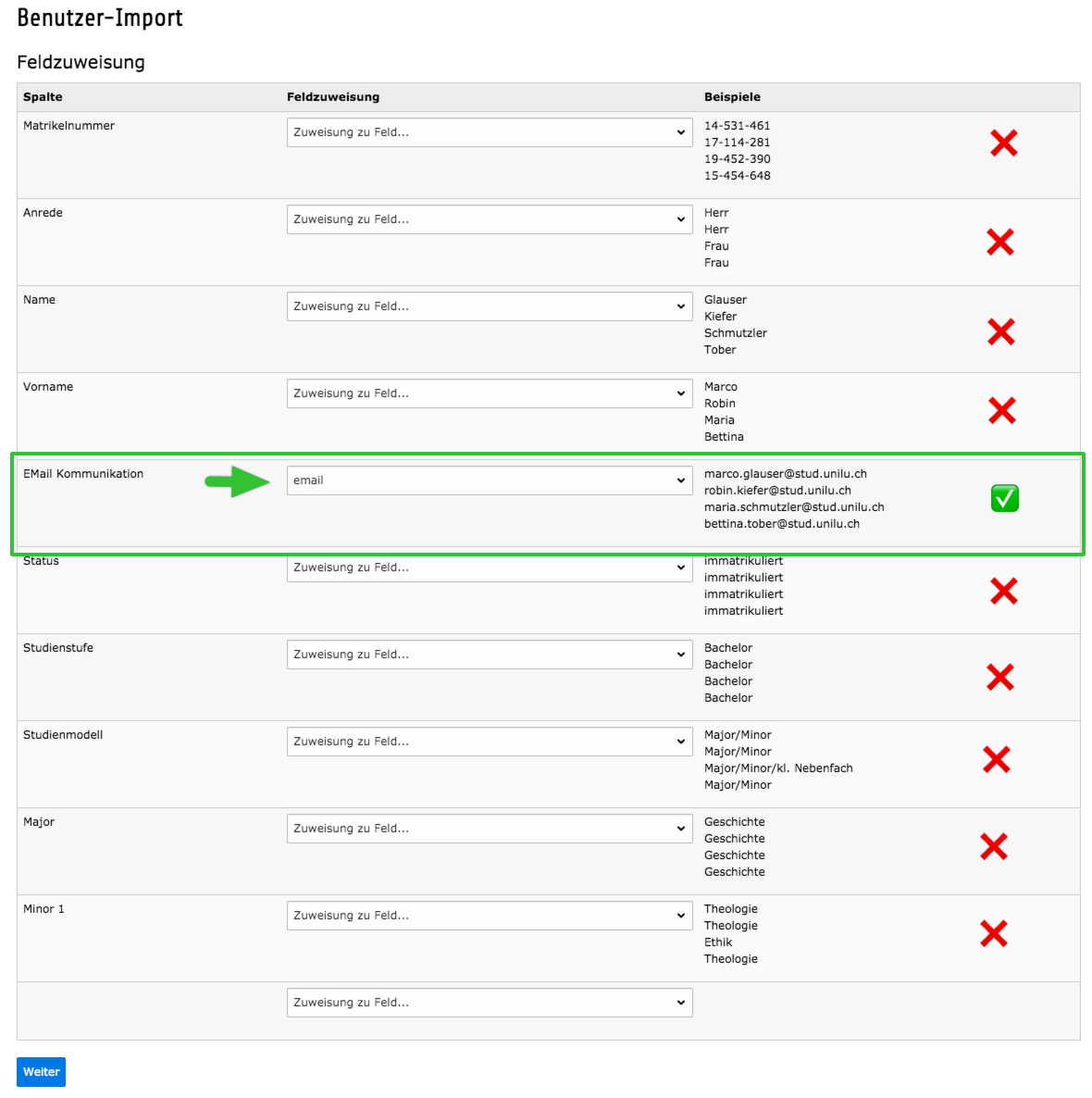Click the red X next to Status examples

pyautogui.click(x=1004, y=591)
